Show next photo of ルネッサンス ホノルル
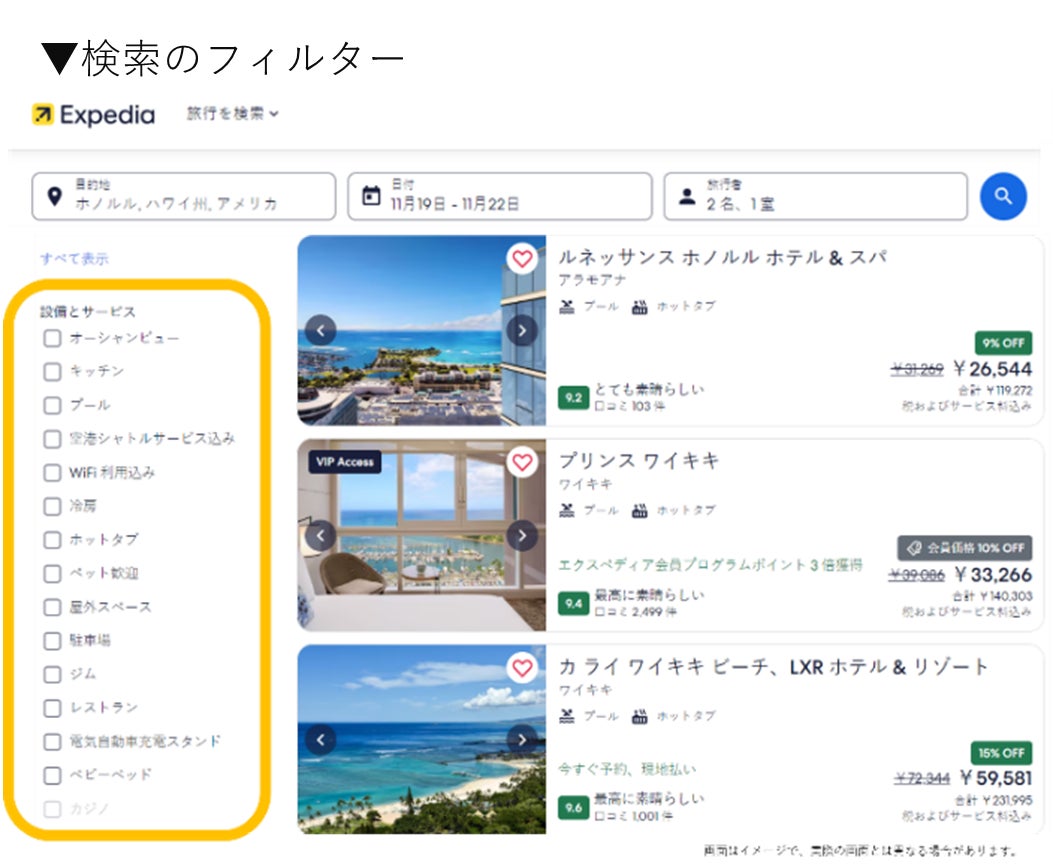This screenshot has width=1053, height=867. [x=522, y=330]
